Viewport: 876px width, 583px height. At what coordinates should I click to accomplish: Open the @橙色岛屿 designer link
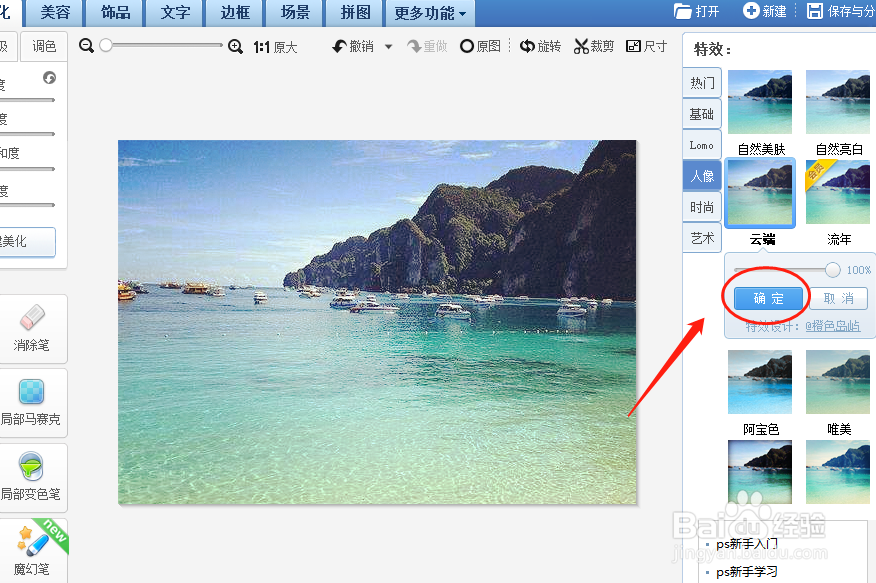(x=832, y=326)
